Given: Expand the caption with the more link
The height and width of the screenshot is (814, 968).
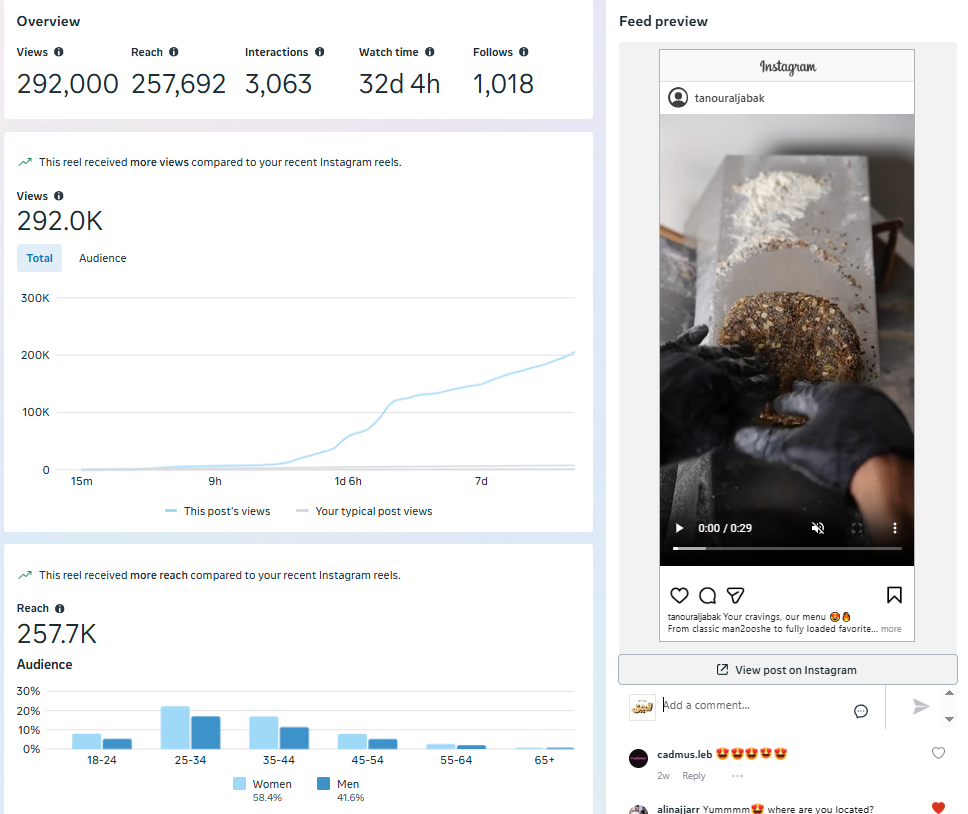Looking at the screenshot, I should coord(891,630).
